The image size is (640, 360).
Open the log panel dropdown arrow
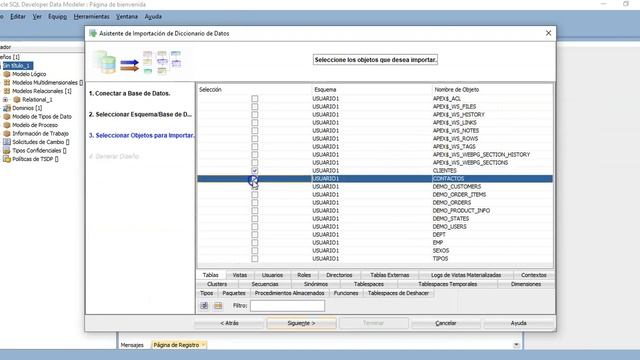click(x=516, y=345)
